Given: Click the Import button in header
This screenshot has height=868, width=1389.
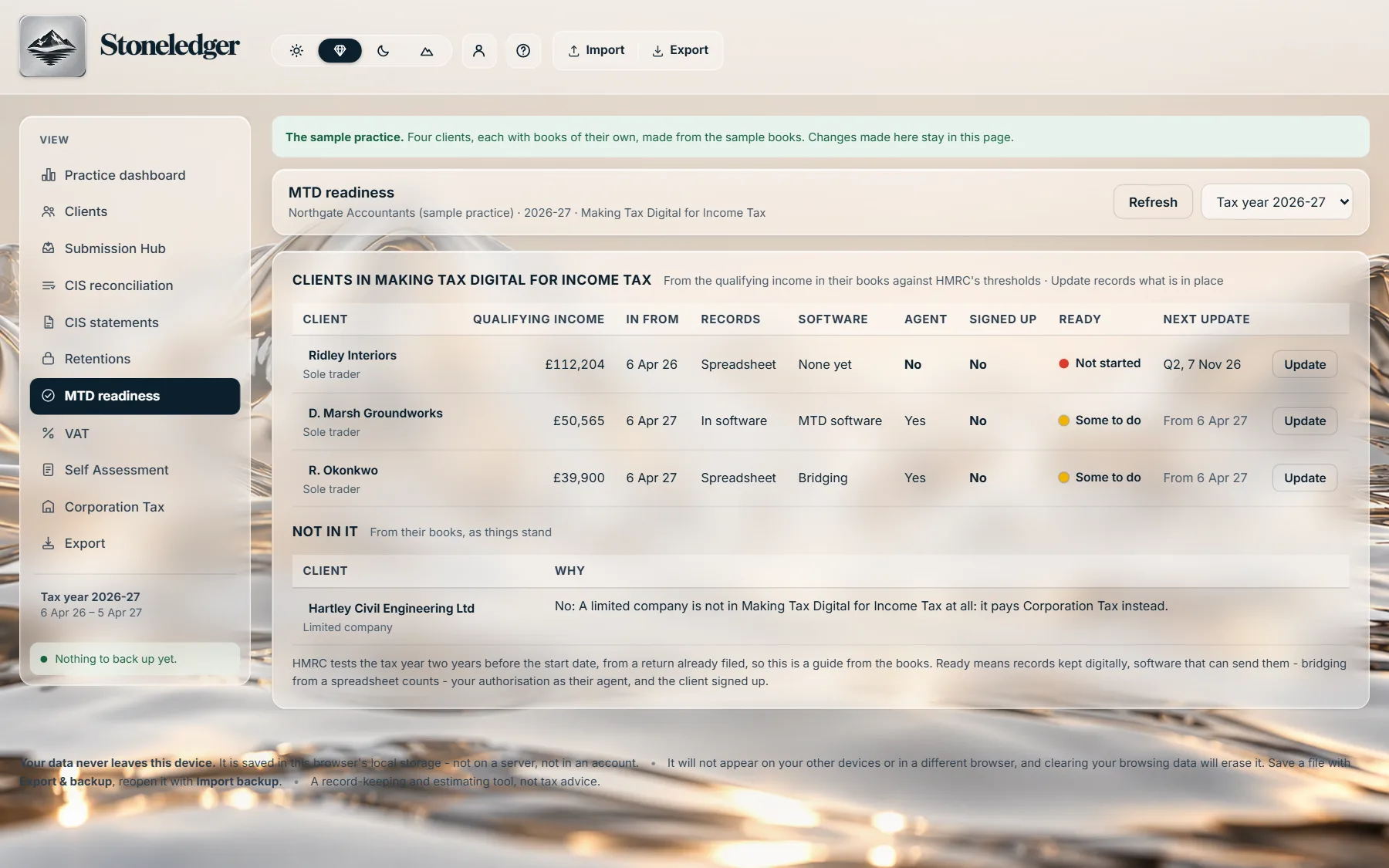Looking at the screenshot, I should tap(596, 50).
